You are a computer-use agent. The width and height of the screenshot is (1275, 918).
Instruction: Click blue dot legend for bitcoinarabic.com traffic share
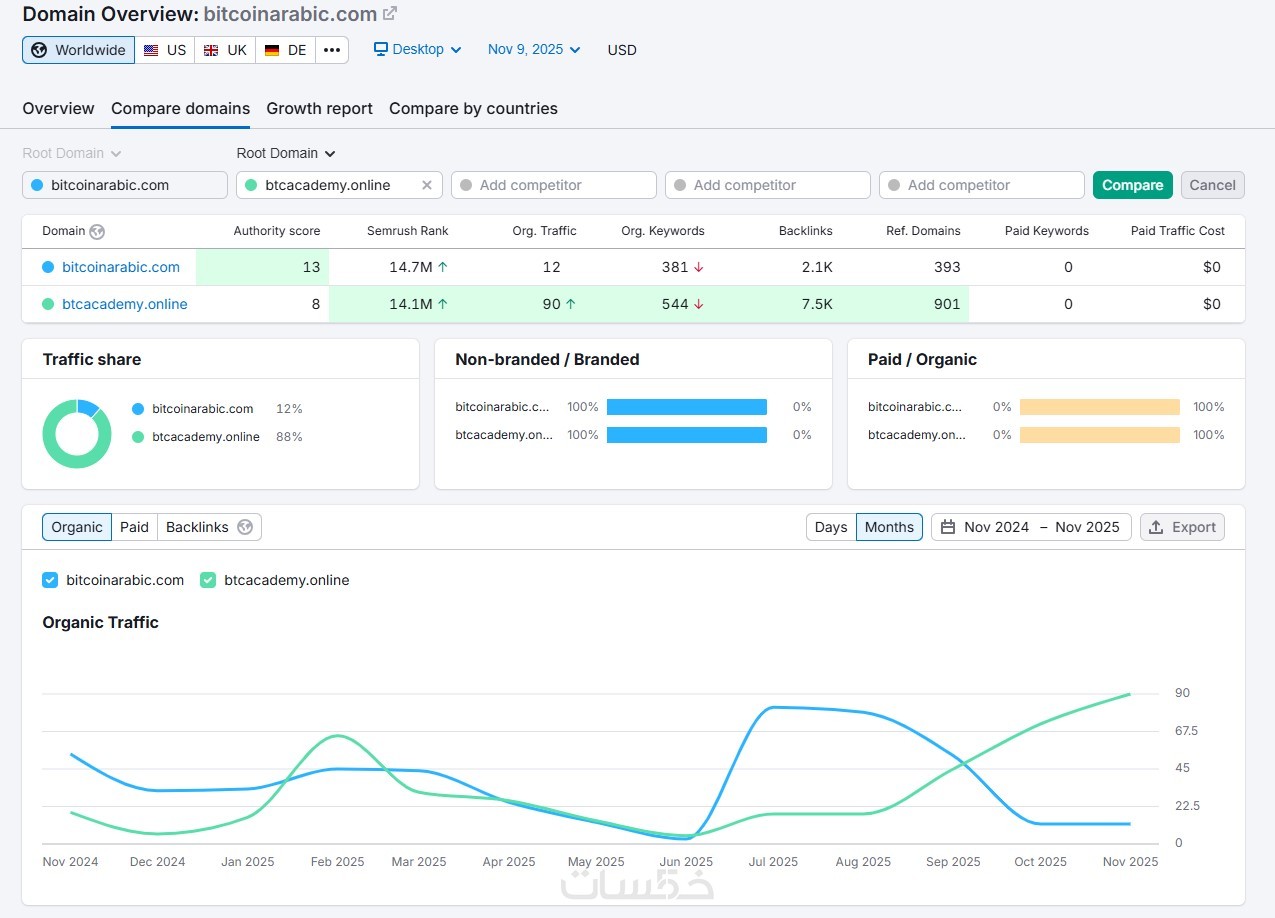137,409
